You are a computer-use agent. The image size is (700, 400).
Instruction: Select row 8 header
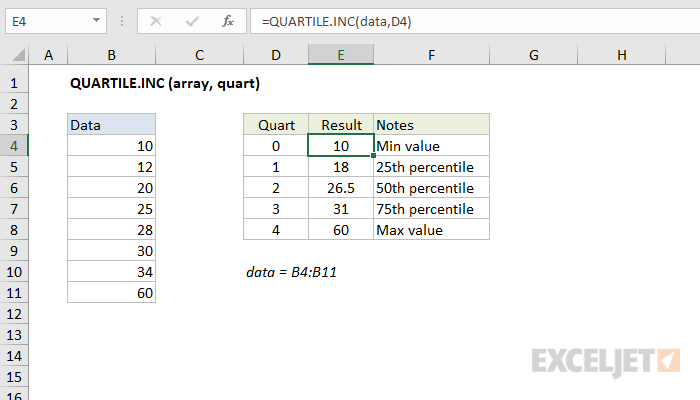[14, 229]
